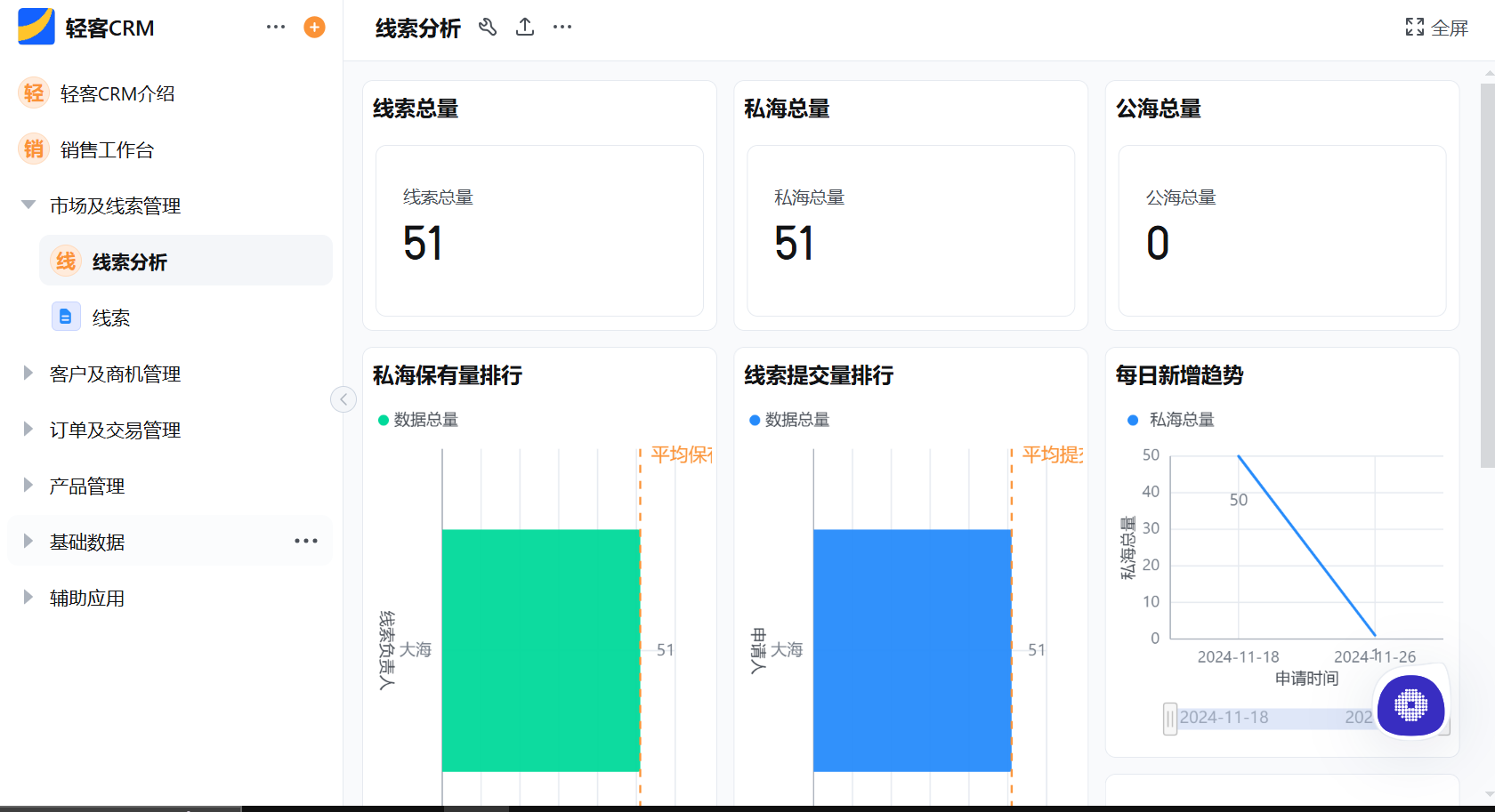
Task: Click the orange plus icon in the sidebar header
Action: click(x=313, y=27)
